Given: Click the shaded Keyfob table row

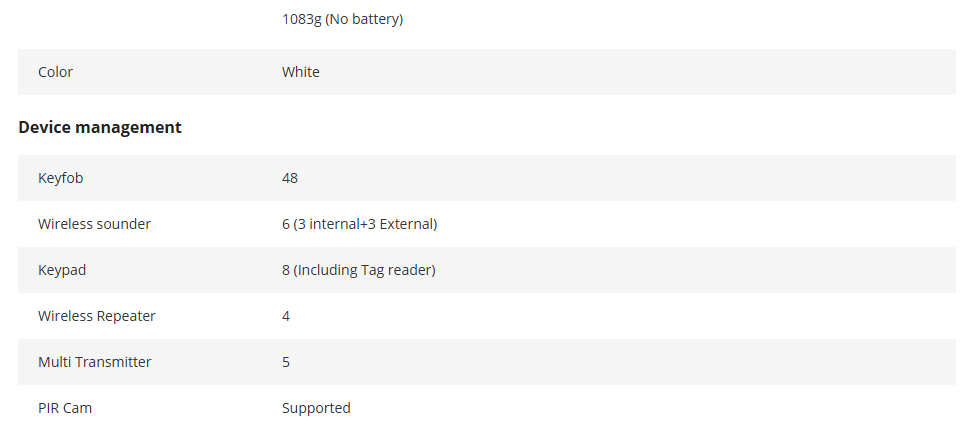Looking at the screenshot, I should (487, 178).
